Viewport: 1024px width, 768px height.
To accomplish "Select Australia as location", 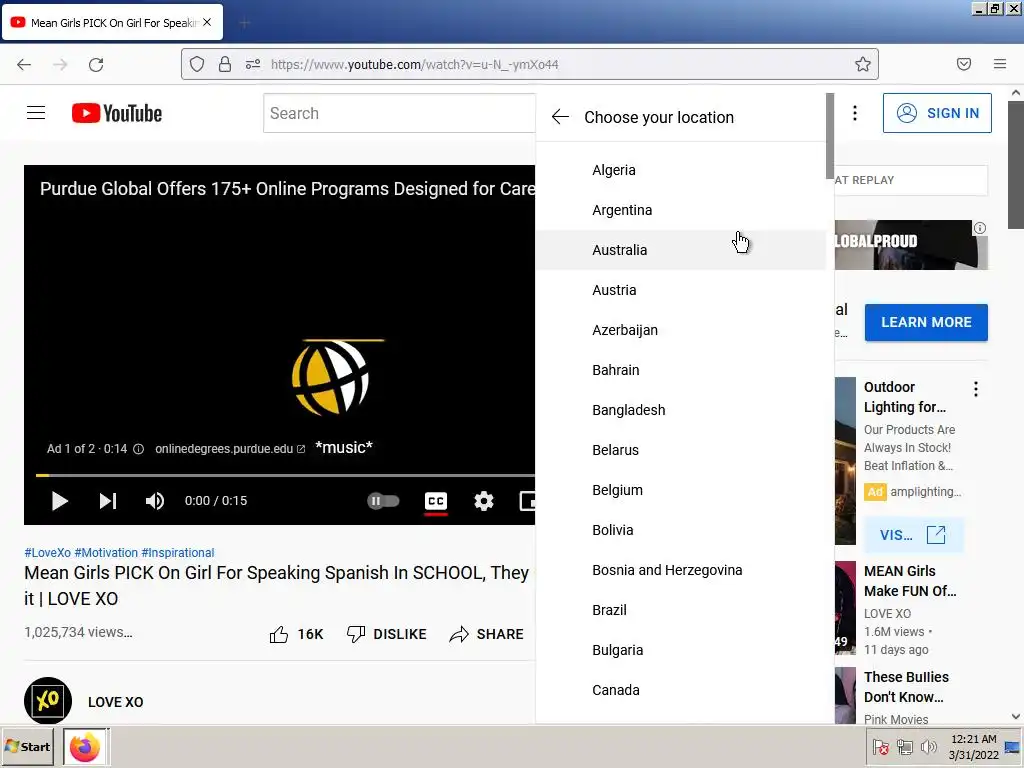I will tap(680, 250).
